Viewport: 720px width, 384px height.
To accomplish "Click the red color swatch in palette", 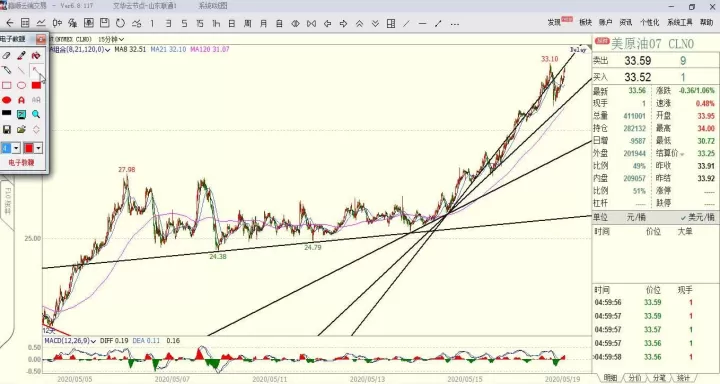I will [28, 148].
